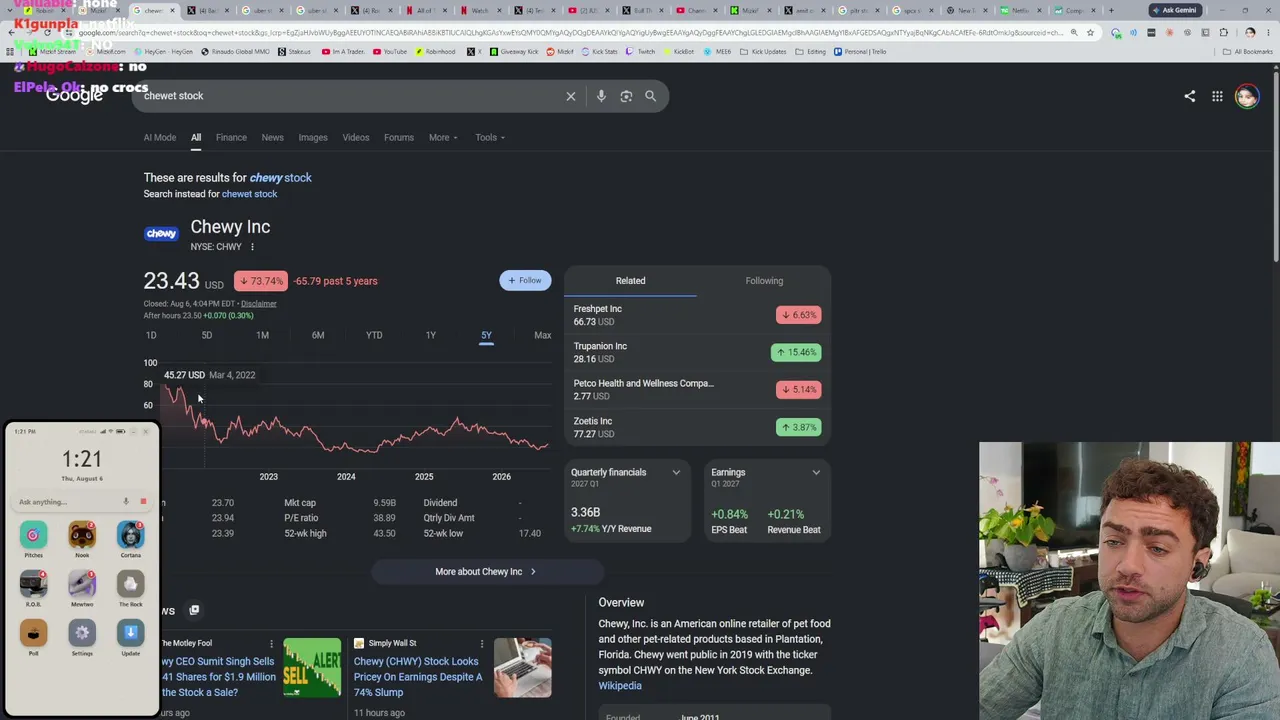Screen dimensions: 1280x720
Task: Select the Finance search tab
Action: [231, 138]
